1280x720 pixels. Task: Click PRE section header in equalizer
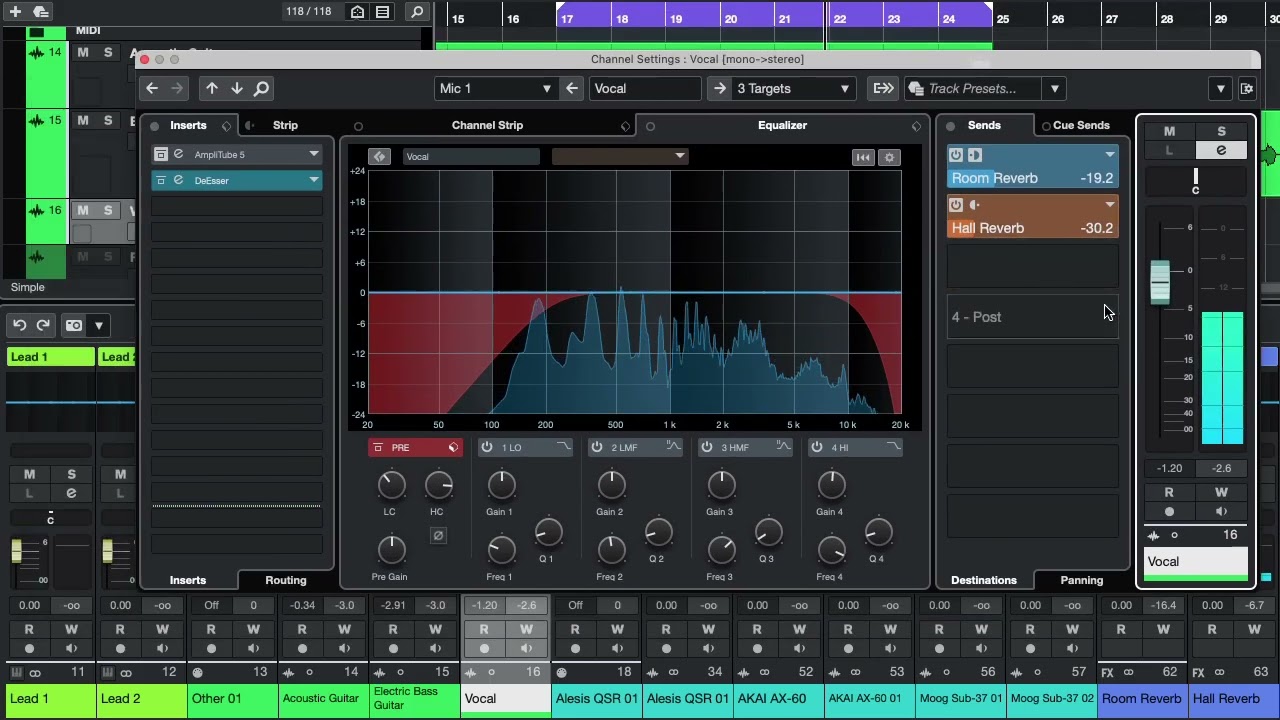click(x=414, y=447)
